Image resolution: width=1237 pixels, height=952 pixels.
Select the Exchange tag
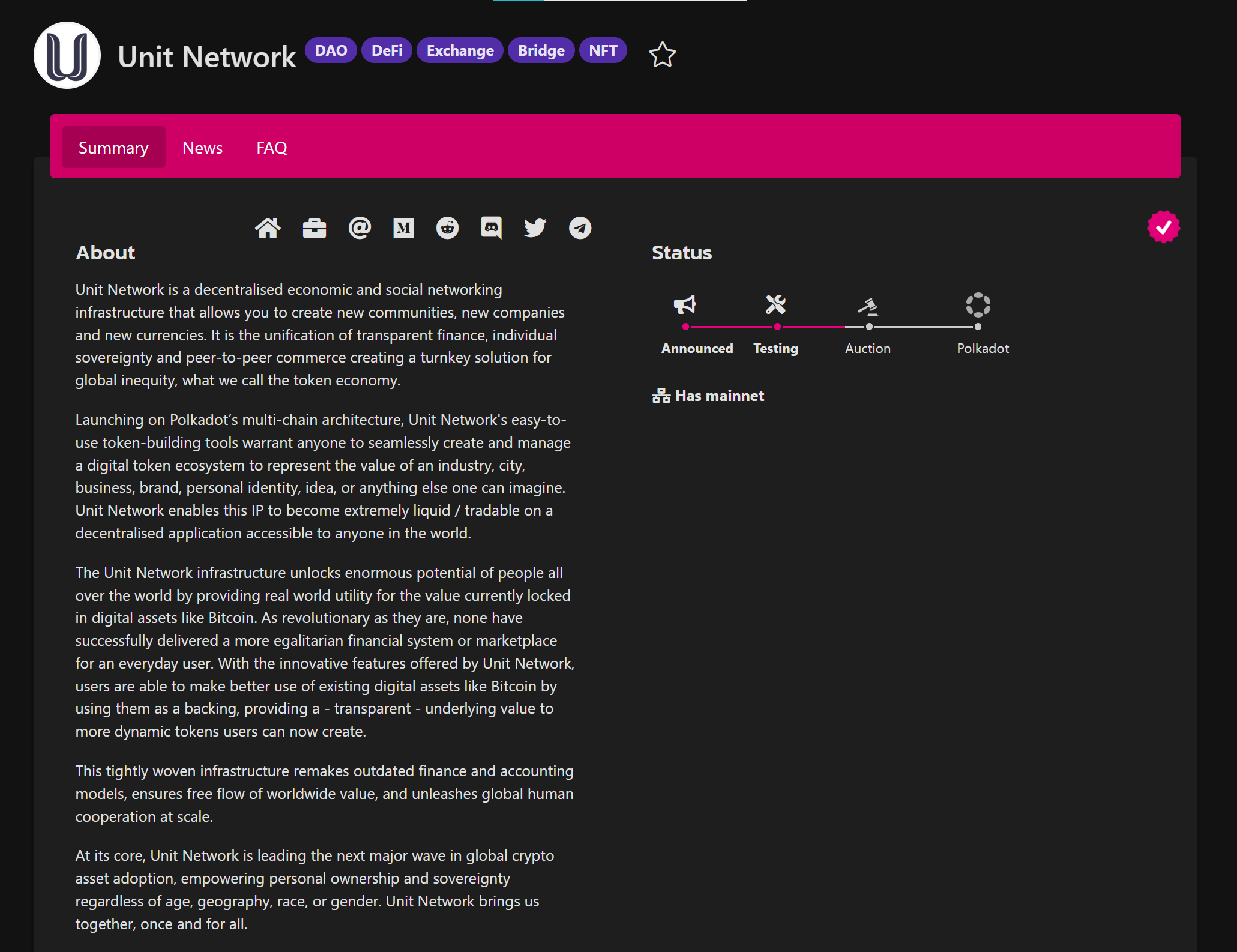pos(460,50)
